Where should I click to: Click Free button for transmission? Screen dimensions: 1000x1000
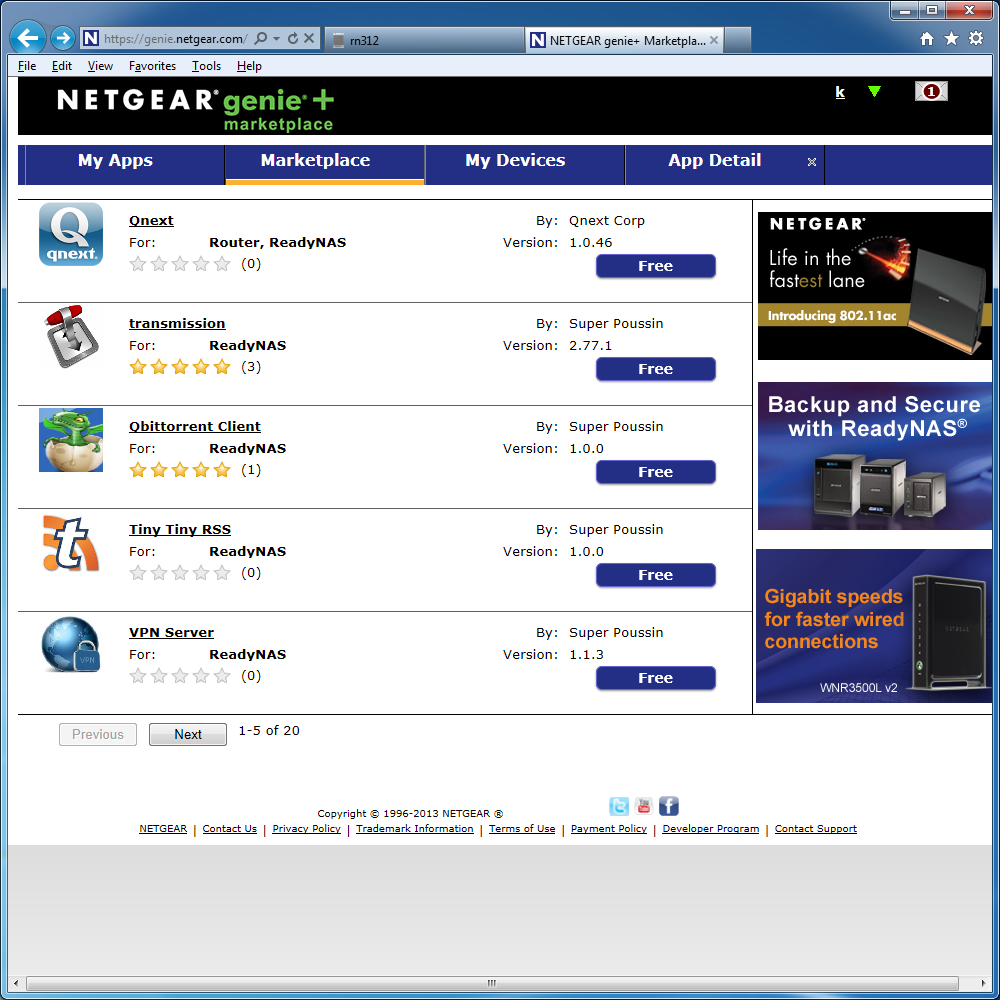point(656,369)
